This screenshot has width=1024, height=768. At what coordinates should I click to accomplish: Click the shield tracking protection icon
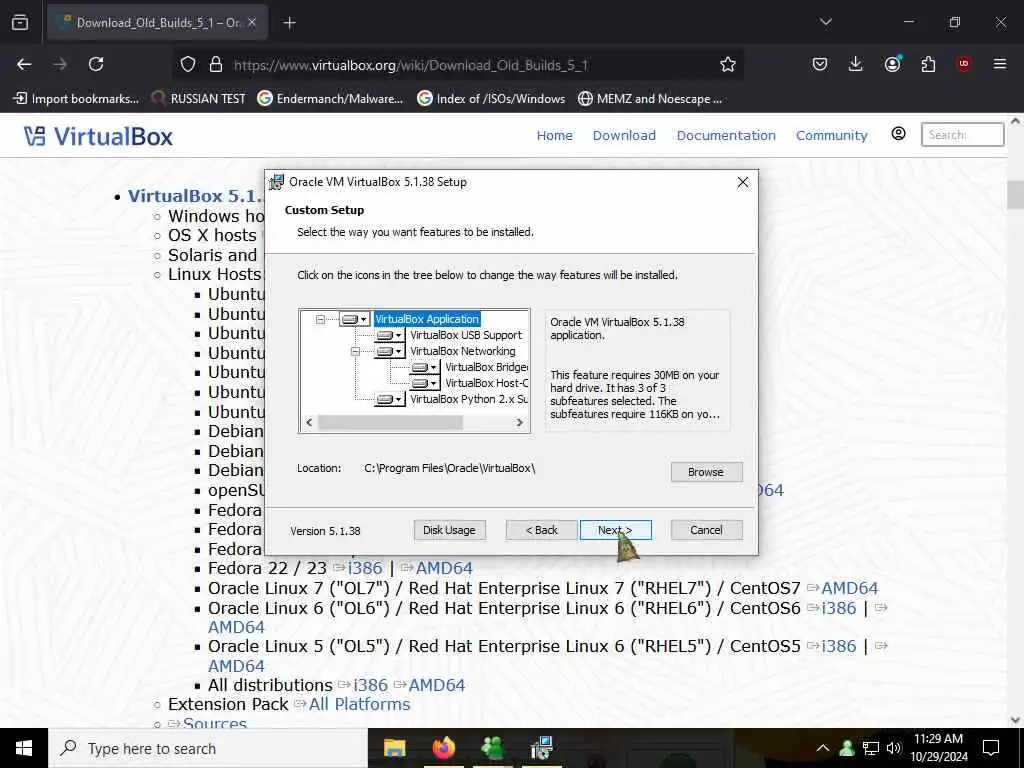coord(188,65)
